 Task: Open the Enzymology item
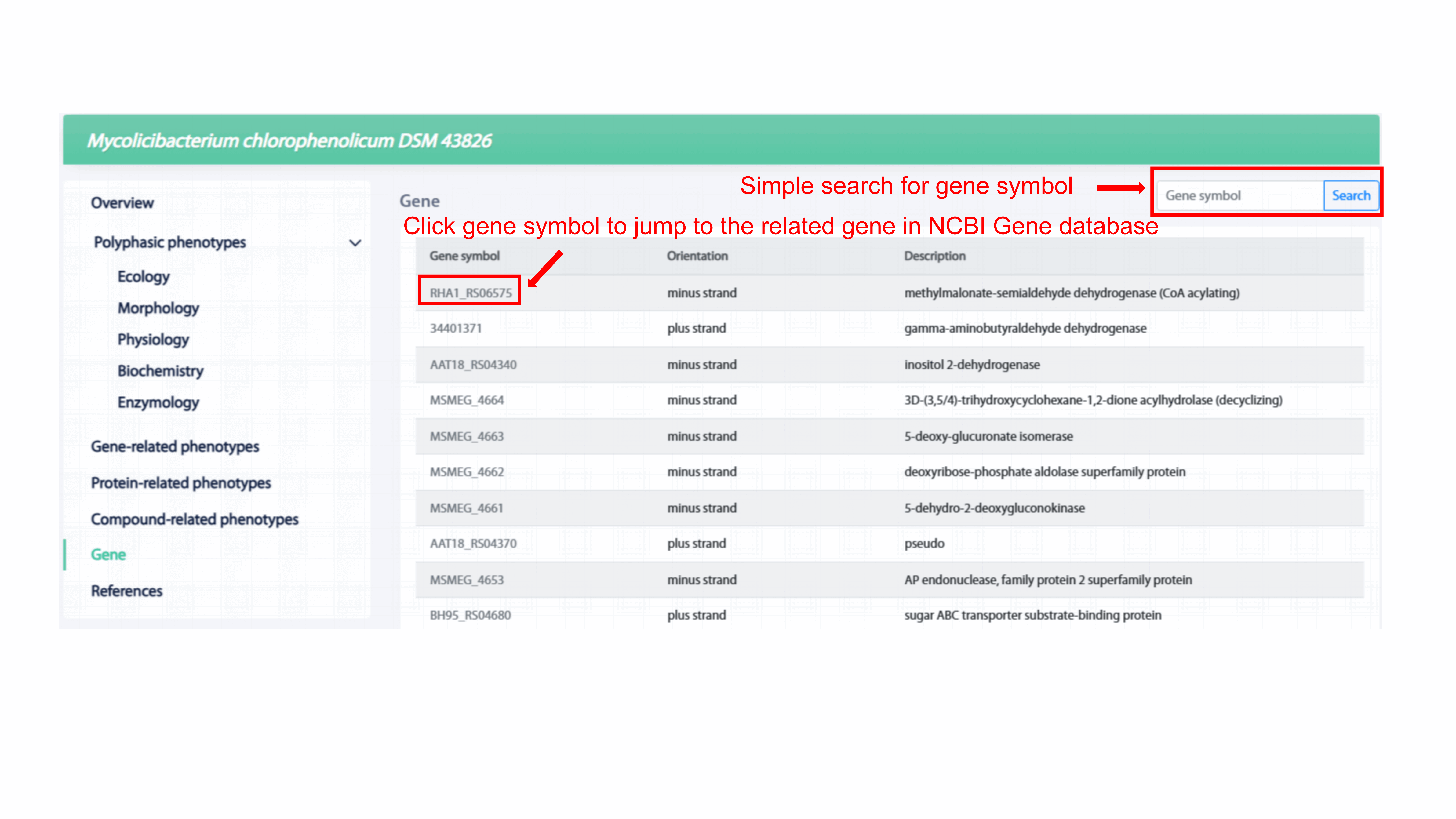tap(158, 402)
